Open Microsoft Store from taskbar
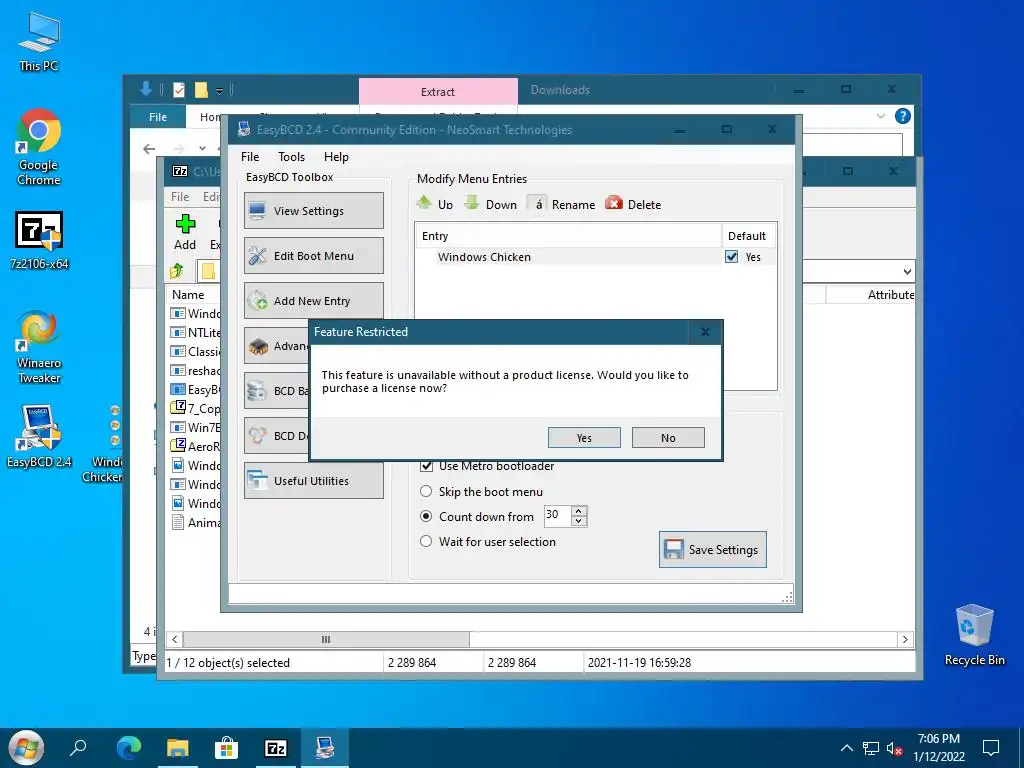 [227, 748]
